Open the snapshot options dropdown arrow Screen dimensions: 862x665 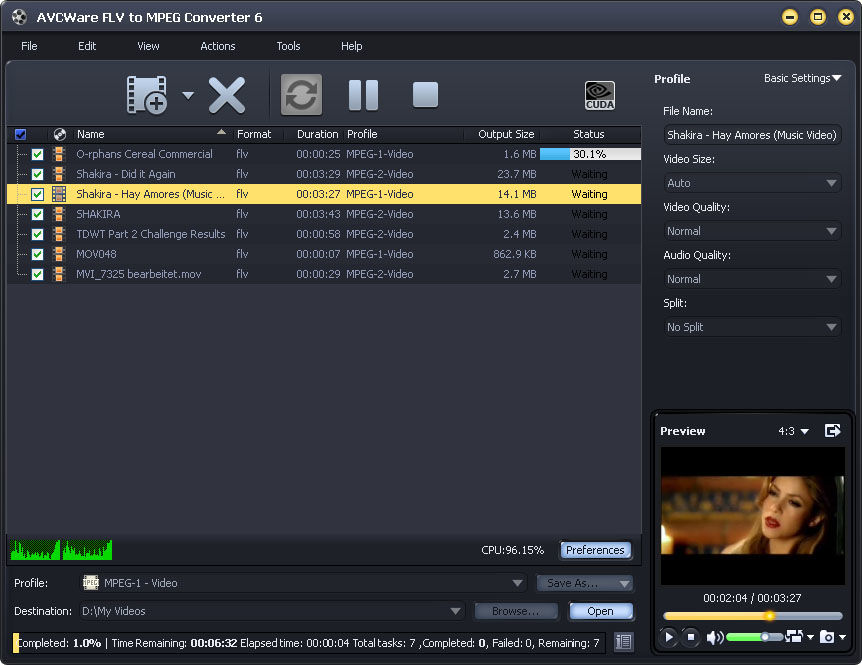coord(842,637)
